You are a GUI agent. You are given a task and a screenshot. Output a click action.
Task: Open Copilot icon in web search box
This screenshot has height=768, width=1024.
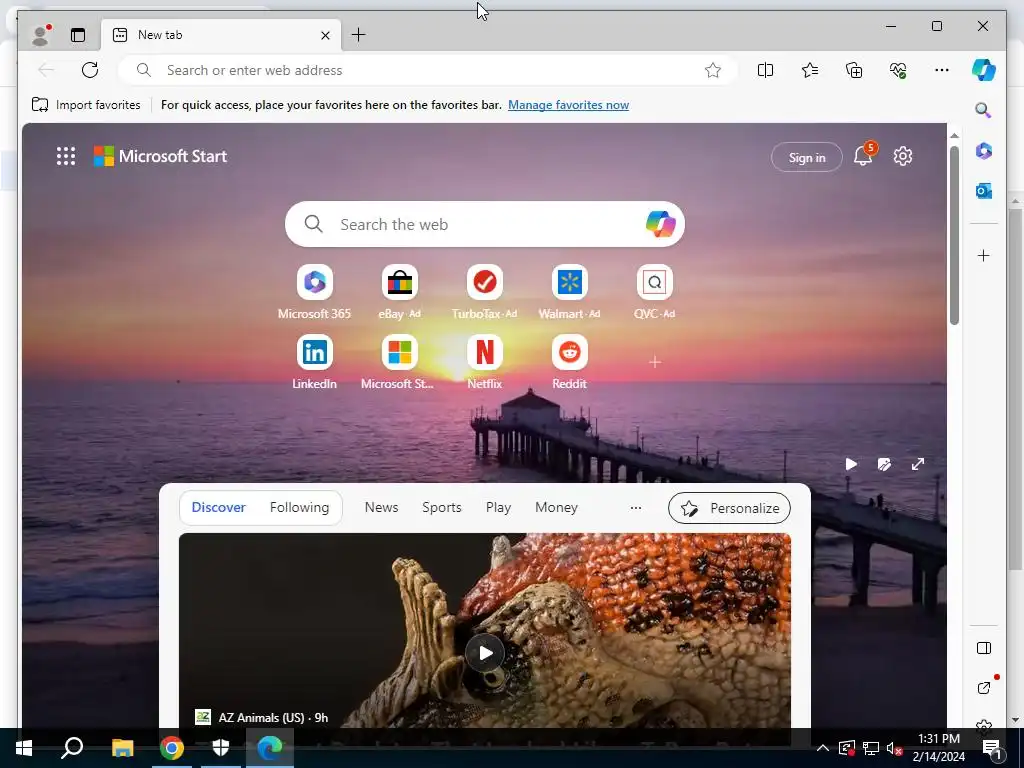[x=660, y=224]
